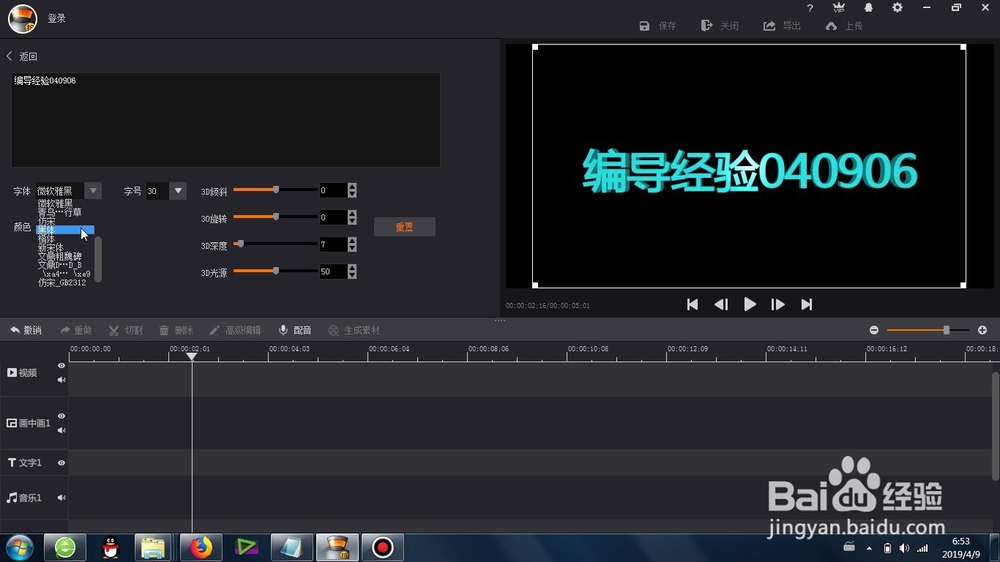Decrease 3D光源 value with down arrow
Viewport: 1000px width, 562px height.
pos(352,275)
